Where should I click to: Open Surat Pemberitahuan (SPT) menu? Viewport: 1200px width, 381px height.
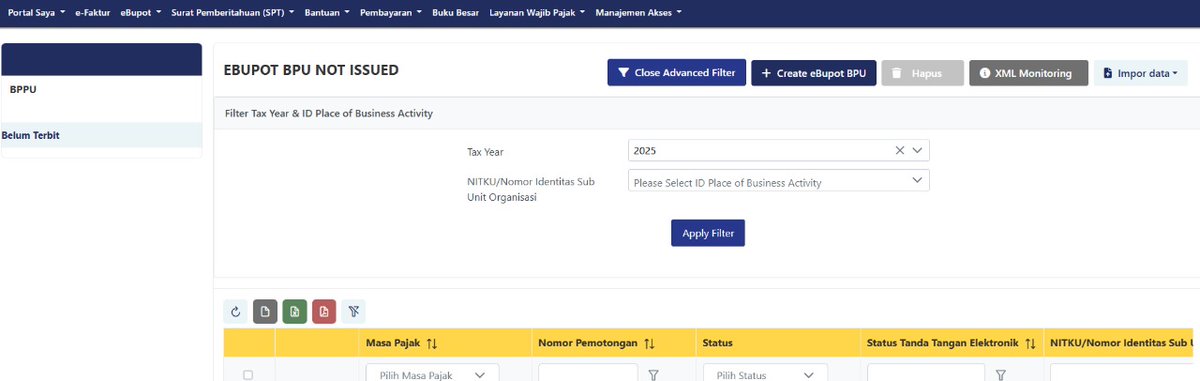232,13
